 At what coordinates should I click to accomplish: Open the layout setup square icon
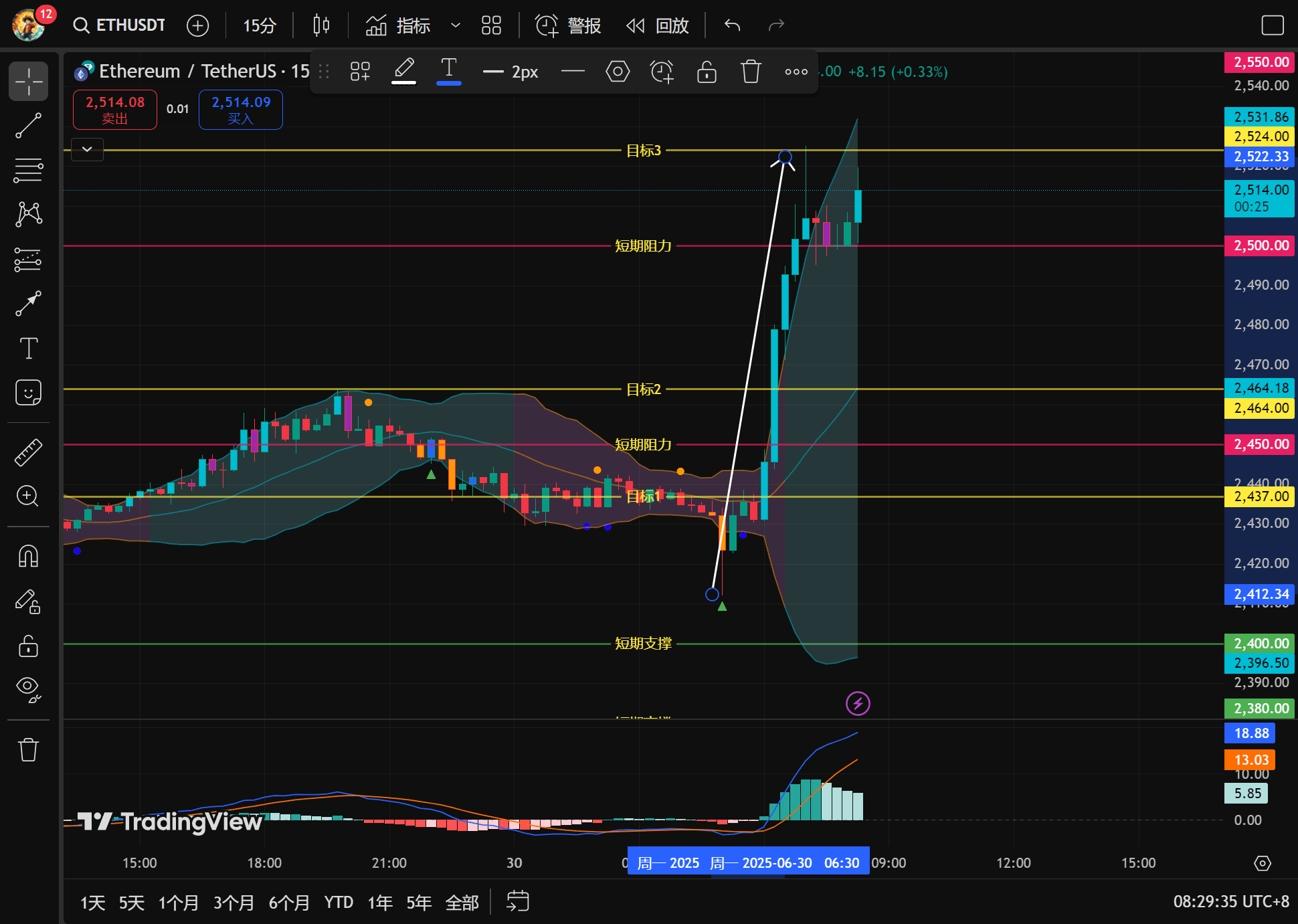[1272, 25]
